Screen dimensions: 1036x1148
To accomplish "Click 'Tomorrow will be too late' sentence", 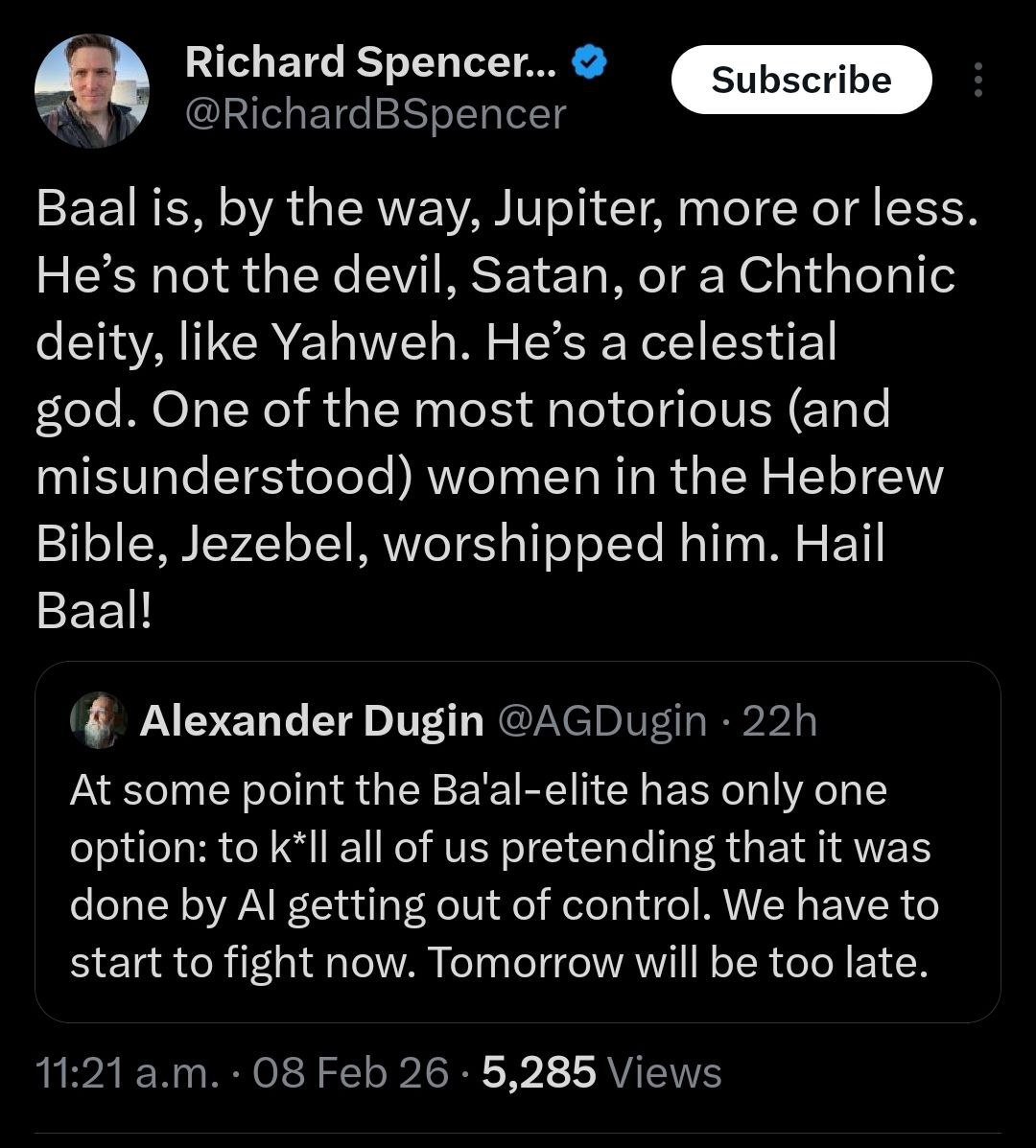I will (x=678, y=962).
